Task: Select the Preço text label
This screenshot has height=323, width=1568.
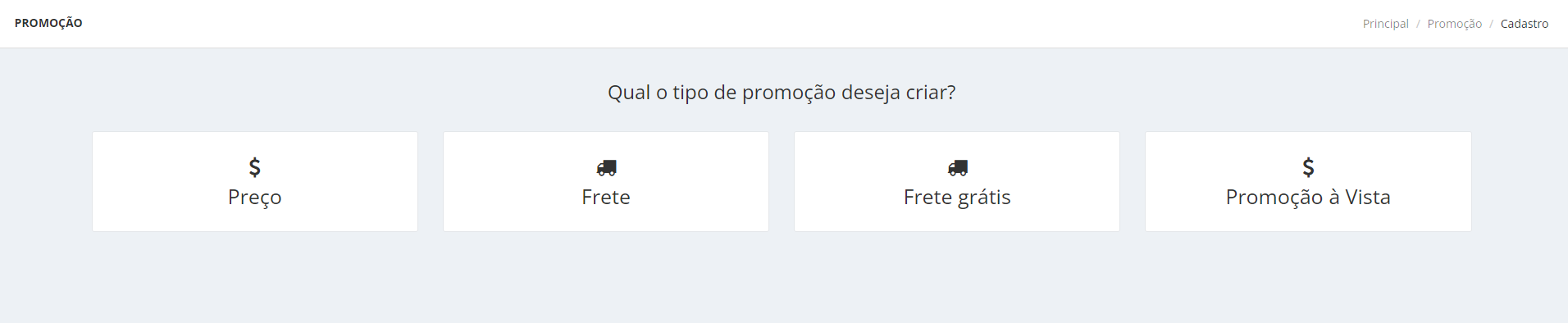Action: click(x=255, y=198)
